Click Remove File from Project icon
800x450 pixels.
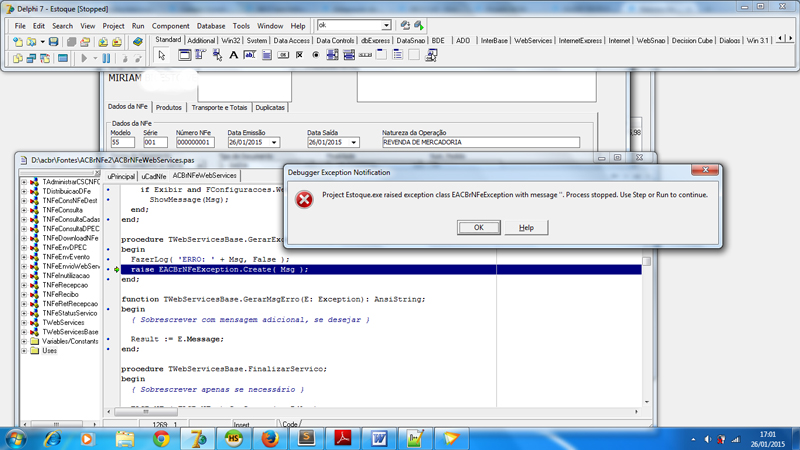[x=117, y=42]
